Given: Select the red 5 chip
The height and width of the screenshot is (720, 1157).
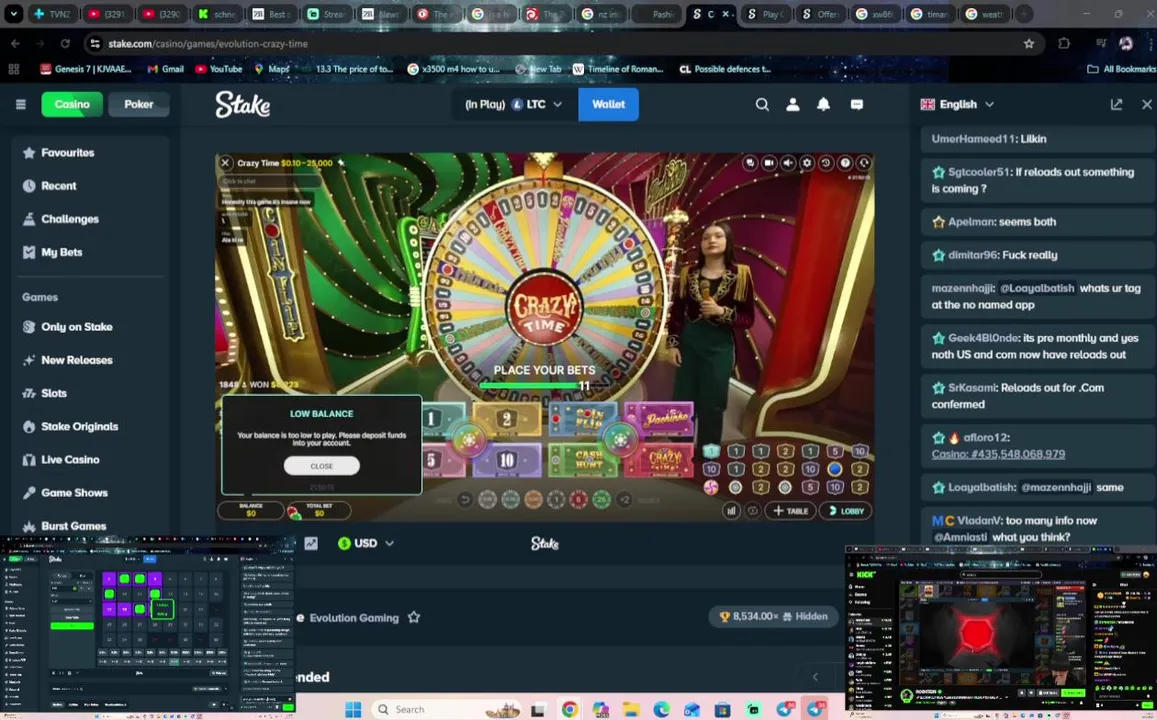Looking at the screenshot, I should (x=578, y=500).
